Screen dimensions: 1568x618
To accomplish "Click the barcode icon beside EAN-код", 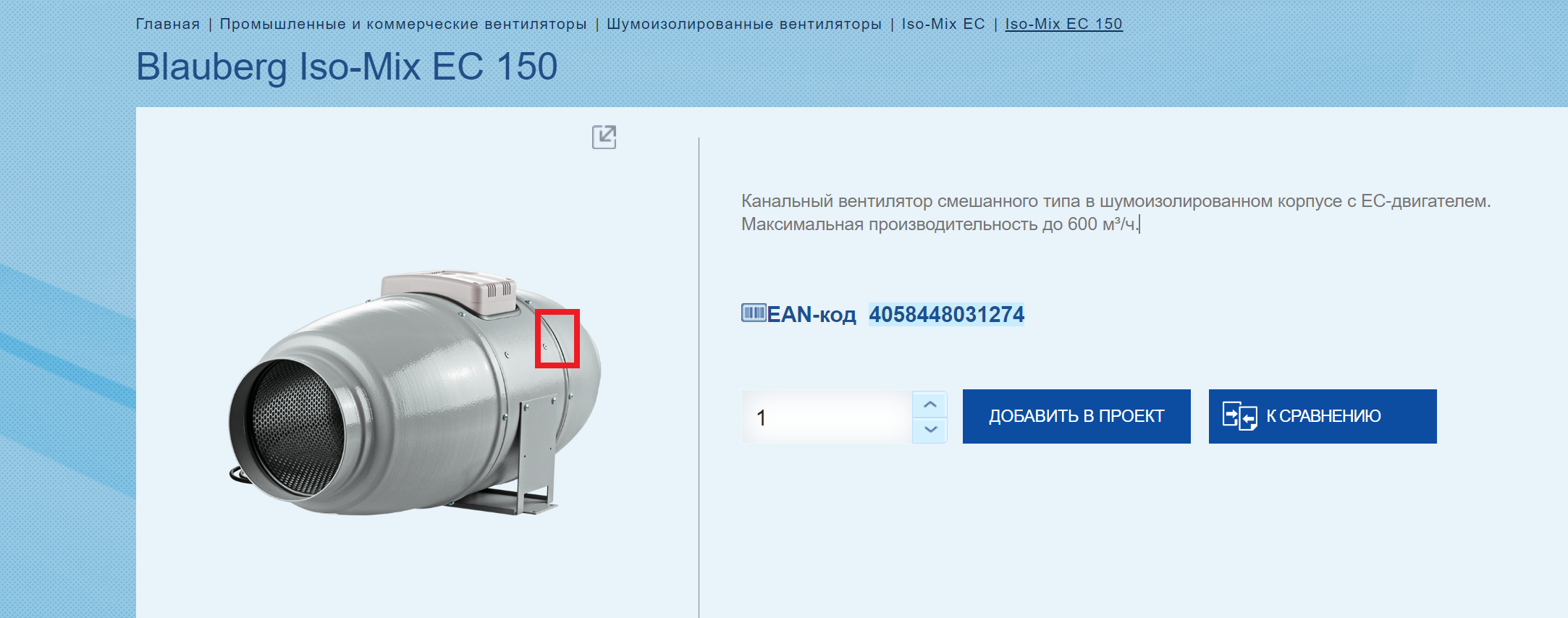I will tap(754, 313).
